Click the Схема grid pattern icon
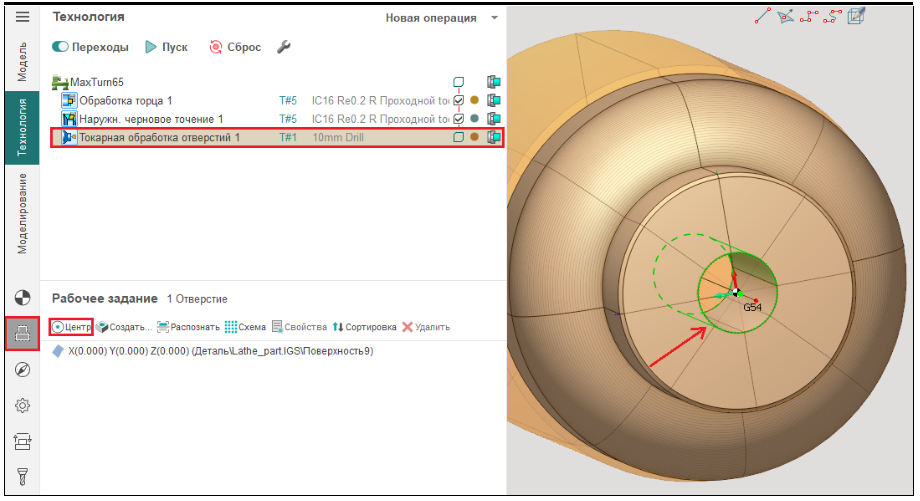The height and width of the screenshot is (501, 920). click(245, 327)
